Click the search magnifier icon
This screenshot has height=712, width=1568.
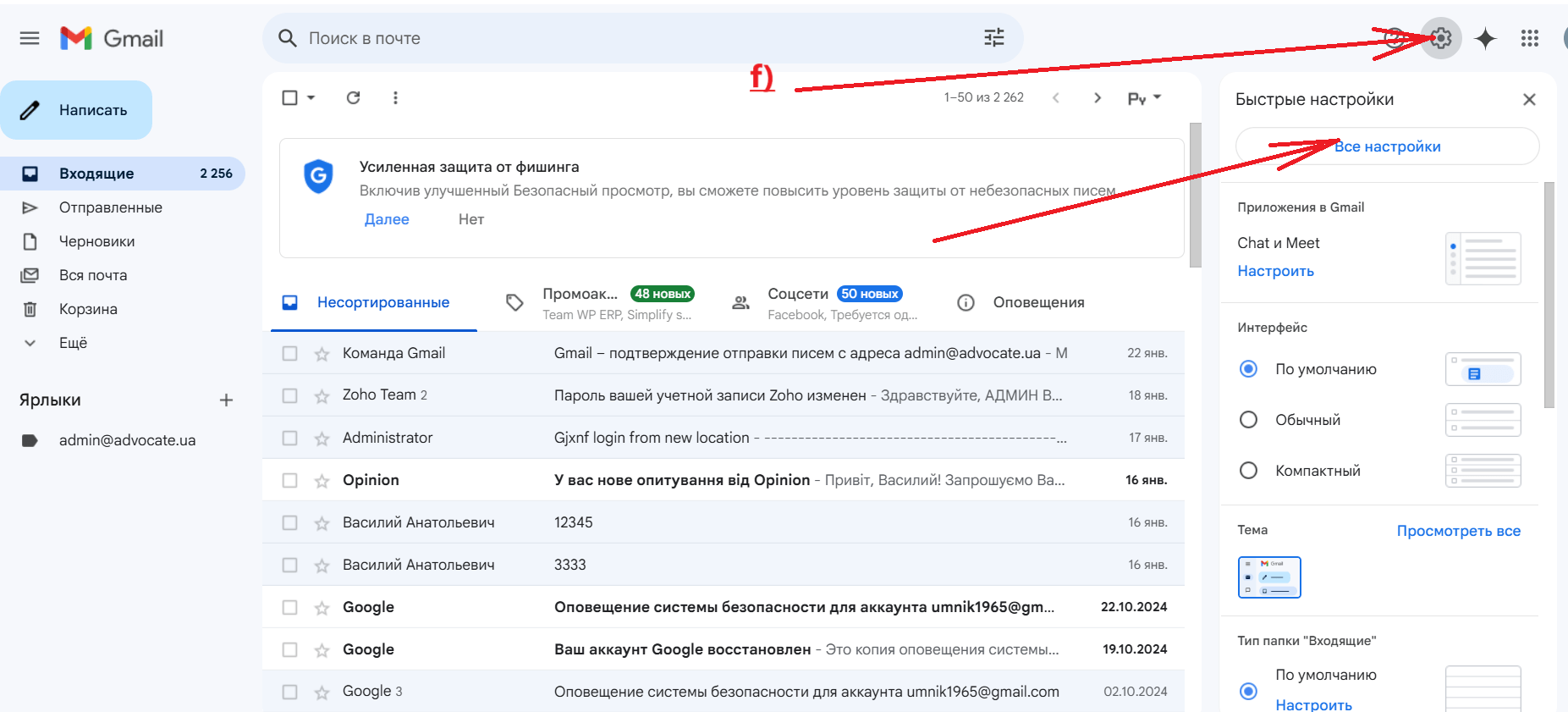click(288, 38)
